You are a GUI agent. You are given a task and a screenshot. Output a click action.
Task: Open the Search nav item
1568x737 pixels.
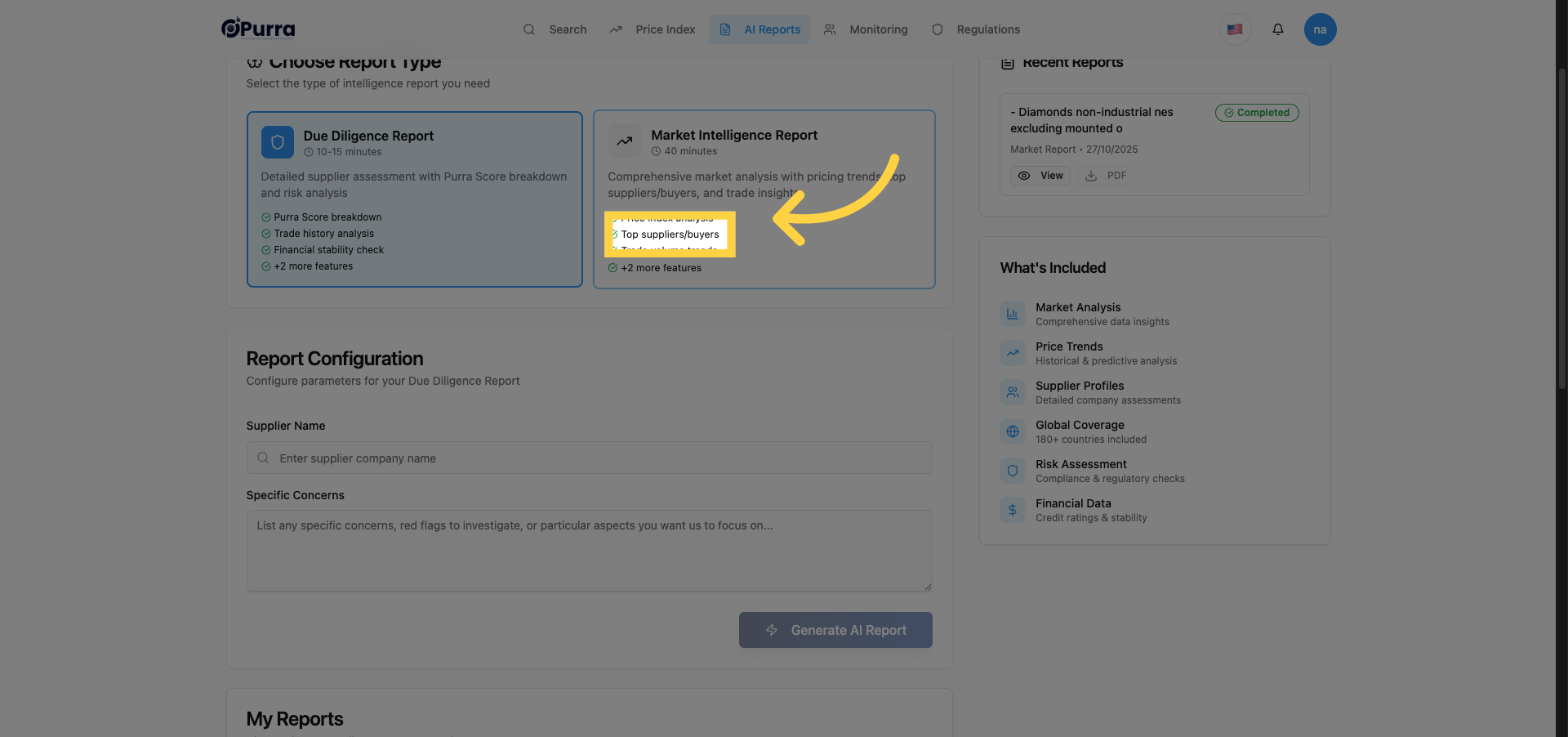coord(555,29)
